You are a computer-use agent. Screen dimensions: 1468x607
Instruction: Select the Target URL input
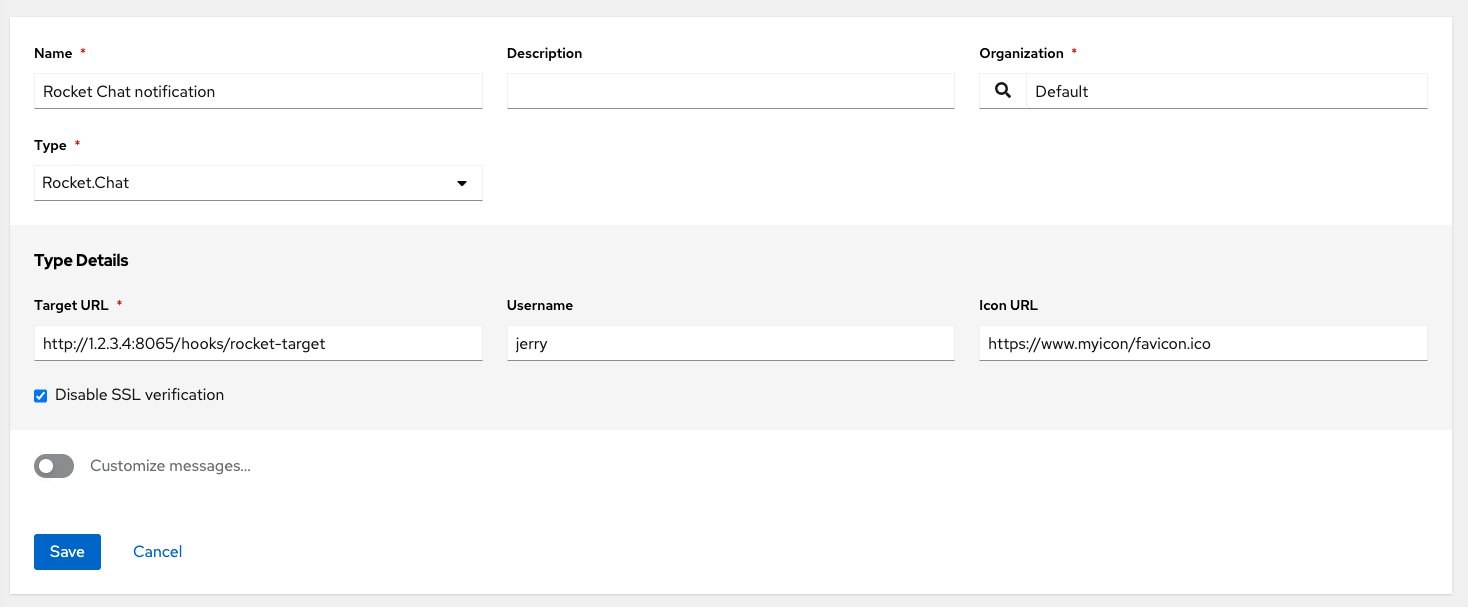[x=258, y=343]
